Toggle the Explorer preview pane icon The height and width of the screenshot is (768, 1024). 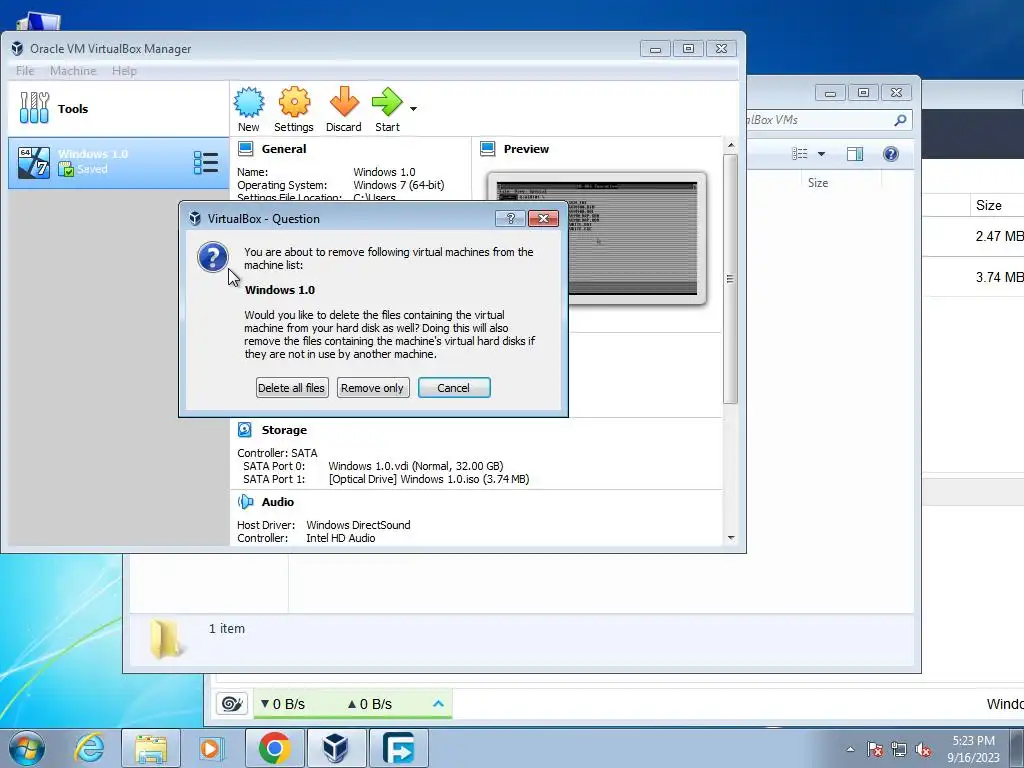[855, 153]
